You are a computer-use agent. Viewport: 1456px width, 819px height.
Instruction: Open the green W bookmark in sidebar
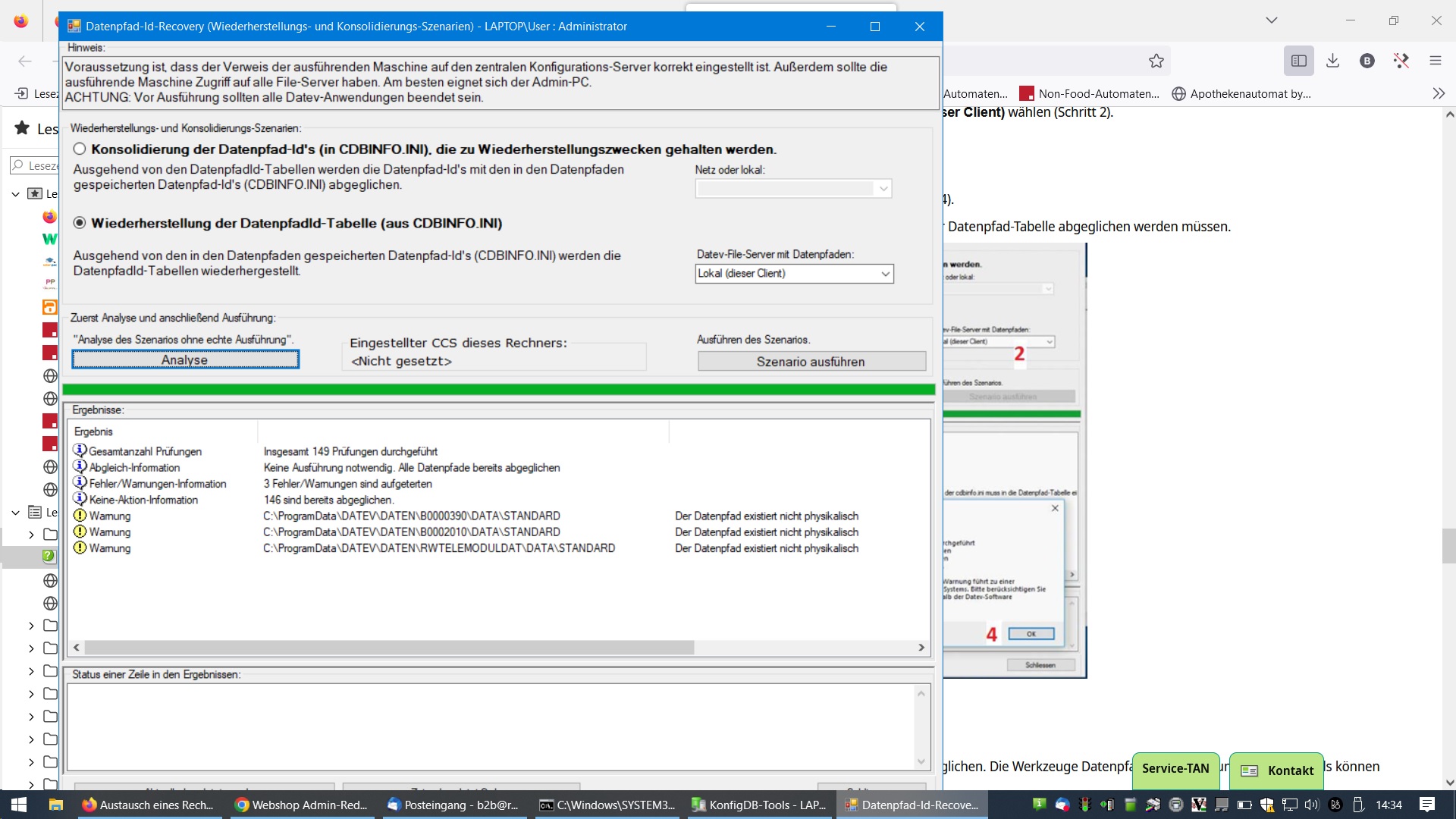tap(49, 240)
